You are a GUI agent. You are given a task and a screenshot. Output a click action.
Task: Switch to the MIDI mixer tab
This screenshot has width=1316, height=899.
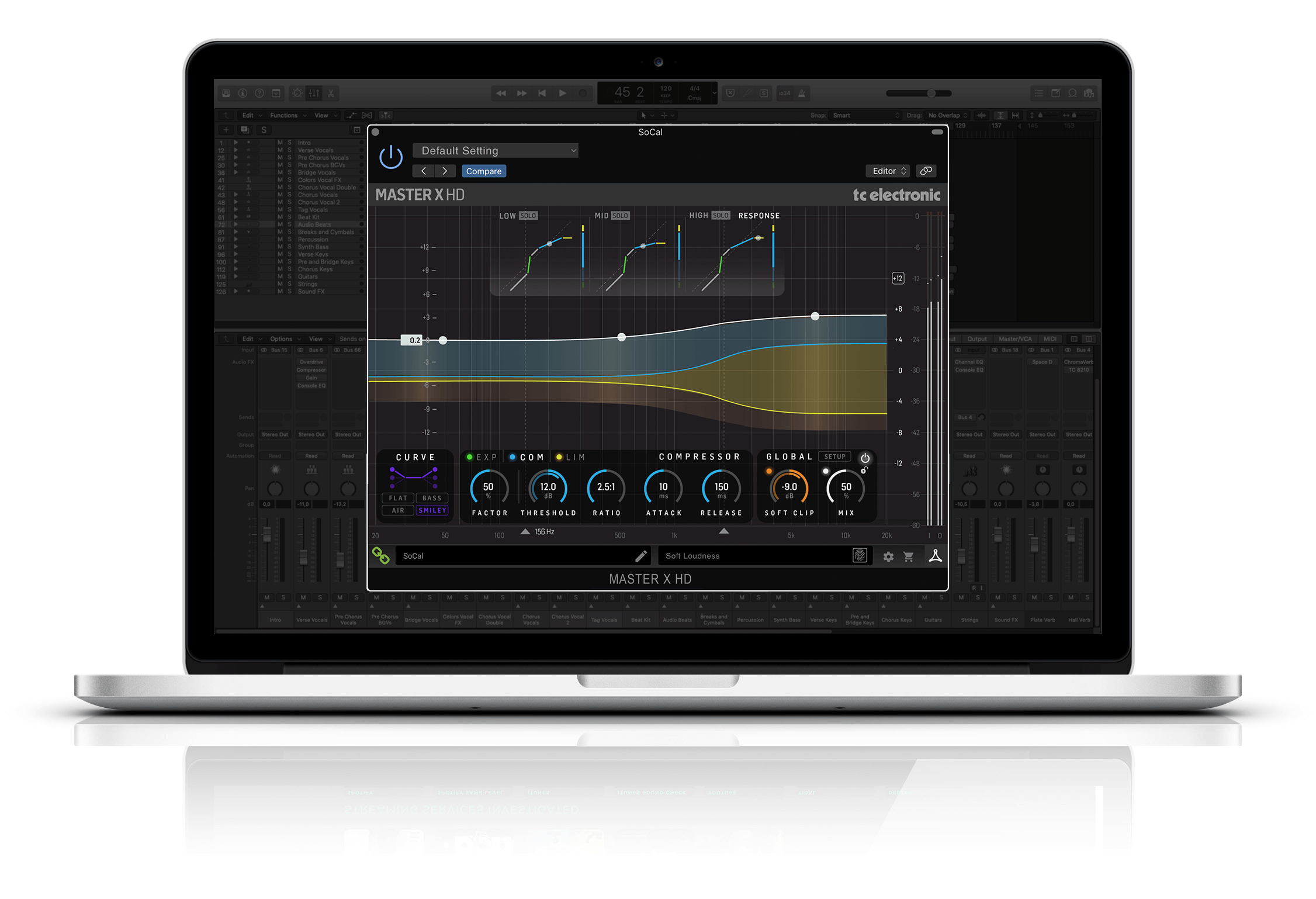pos(1050,339)
